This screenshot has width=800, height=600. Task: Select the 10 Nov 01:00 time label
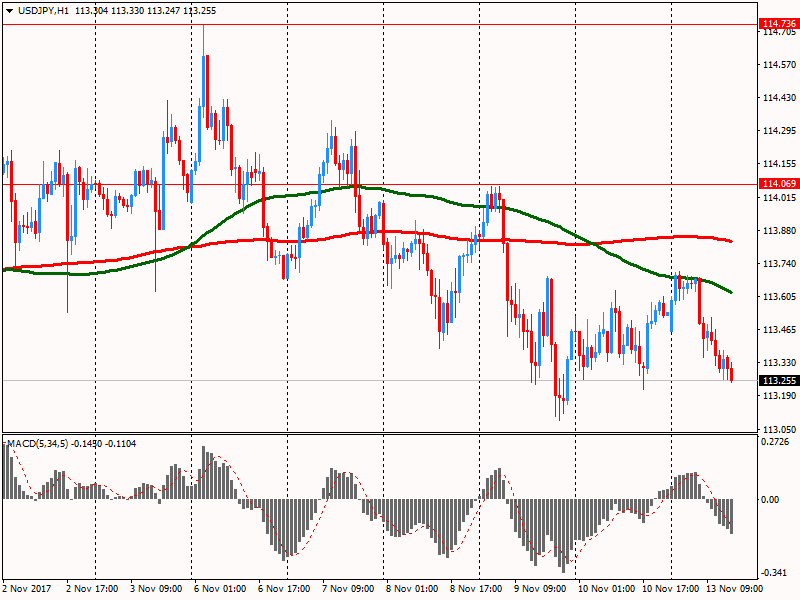[606, 589]
